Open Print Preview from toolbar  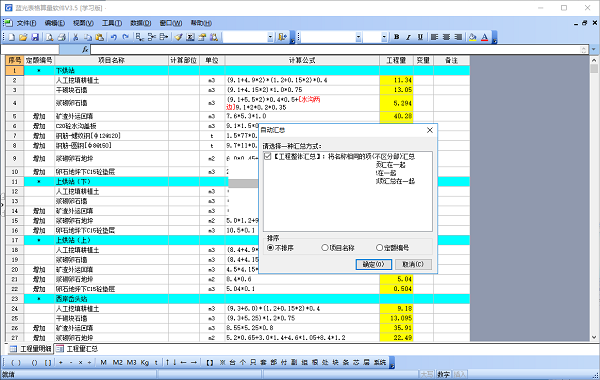tap(49, 37)
